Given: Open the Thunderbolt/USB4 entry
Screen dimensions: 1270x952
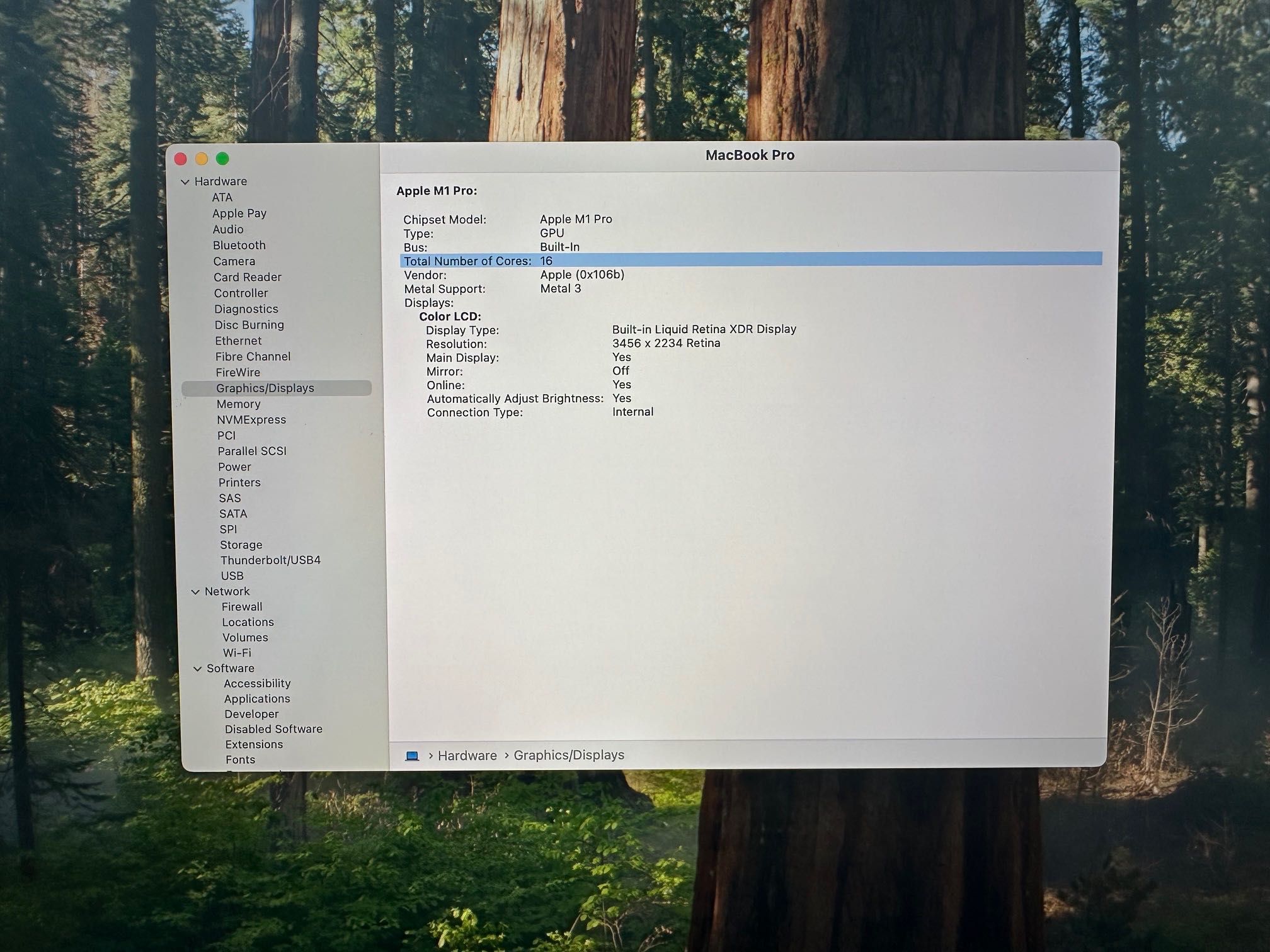Looking at the screenshot, I should point(271,560).
